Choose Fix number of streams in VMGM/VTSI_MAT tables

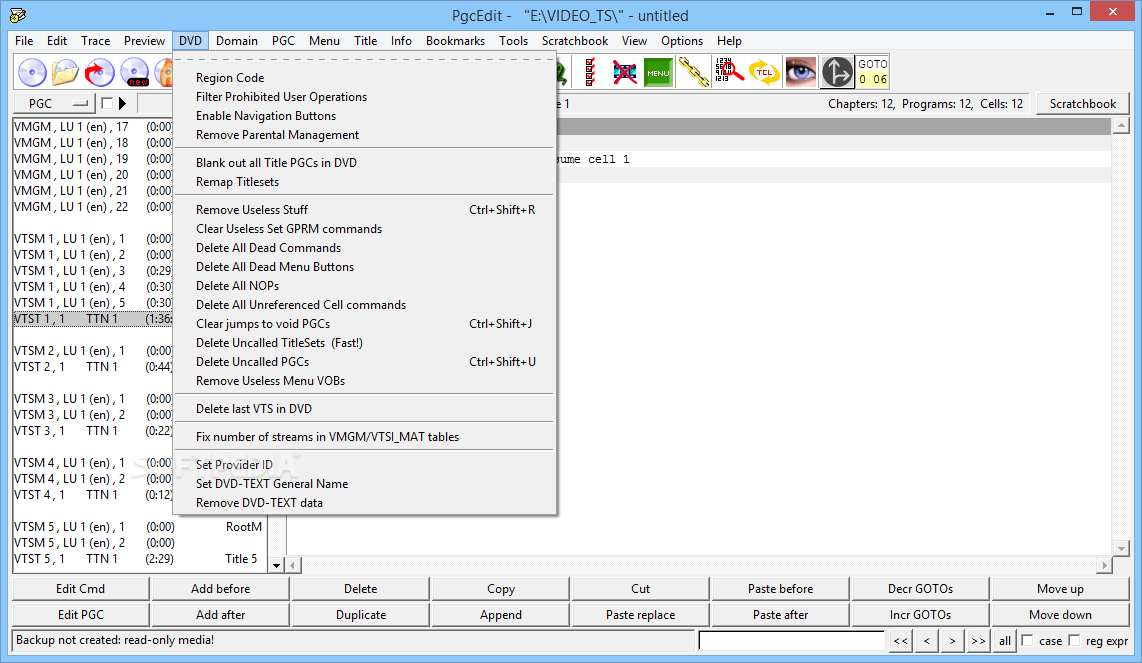[364, 437]
